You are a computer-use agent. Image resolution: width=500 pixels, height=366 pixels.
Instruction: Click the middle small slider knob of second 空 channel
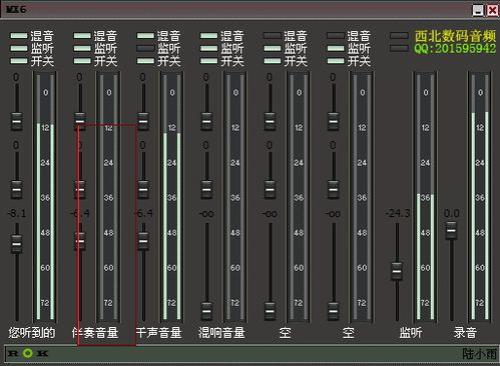click(333, 190)
